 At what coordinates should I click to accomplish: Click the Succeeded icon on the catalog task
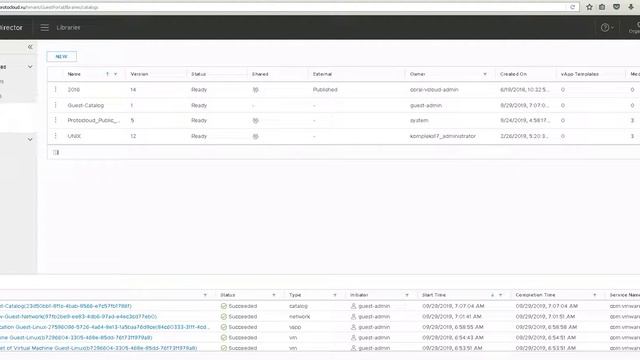tap(224, 306)
